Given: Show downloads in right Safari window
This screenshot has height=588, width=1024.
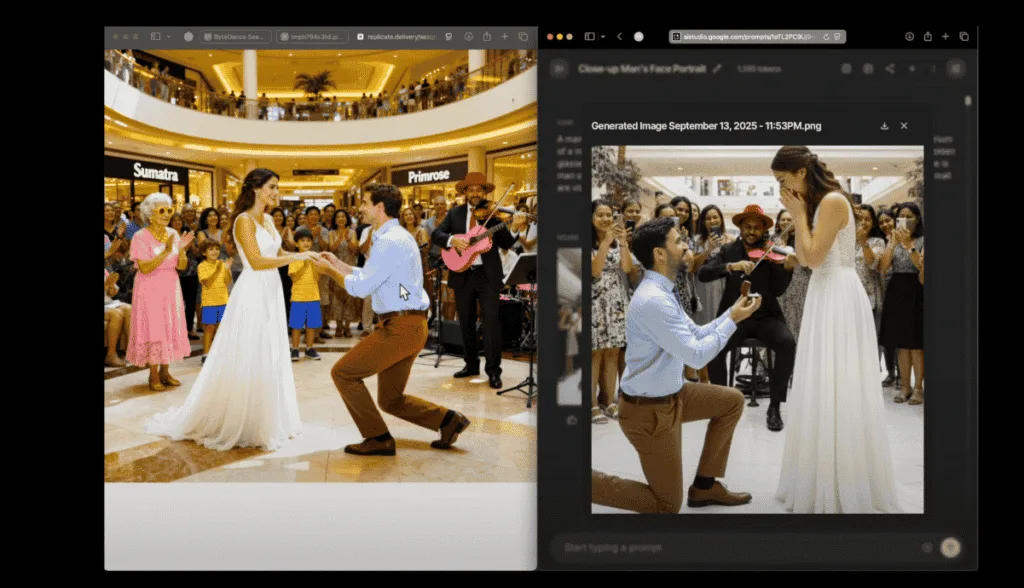Looking at the screenshot, I should 909,36.
